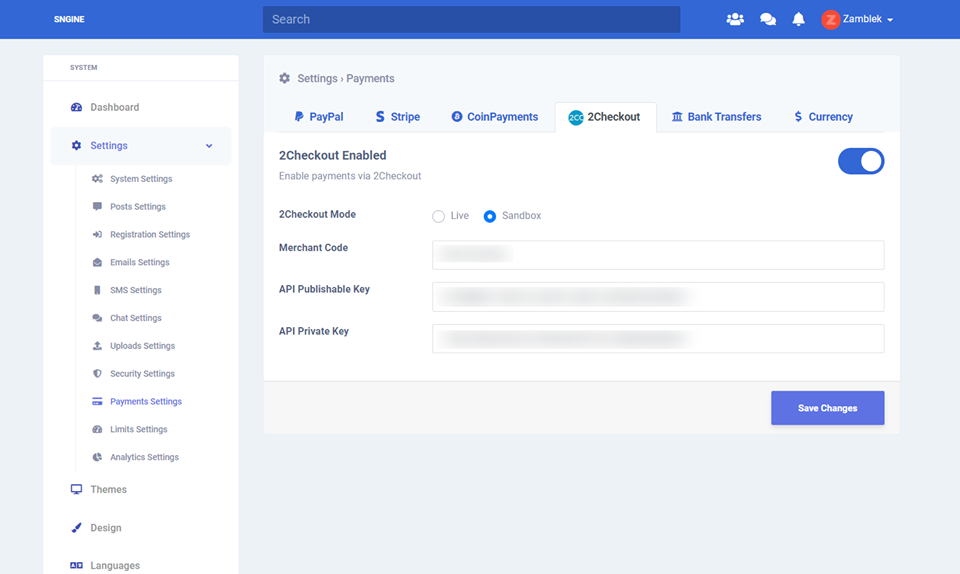Screen dimensions: 960x574
Task: Switch to the Currency tab
Action: (x=823, y=117)
